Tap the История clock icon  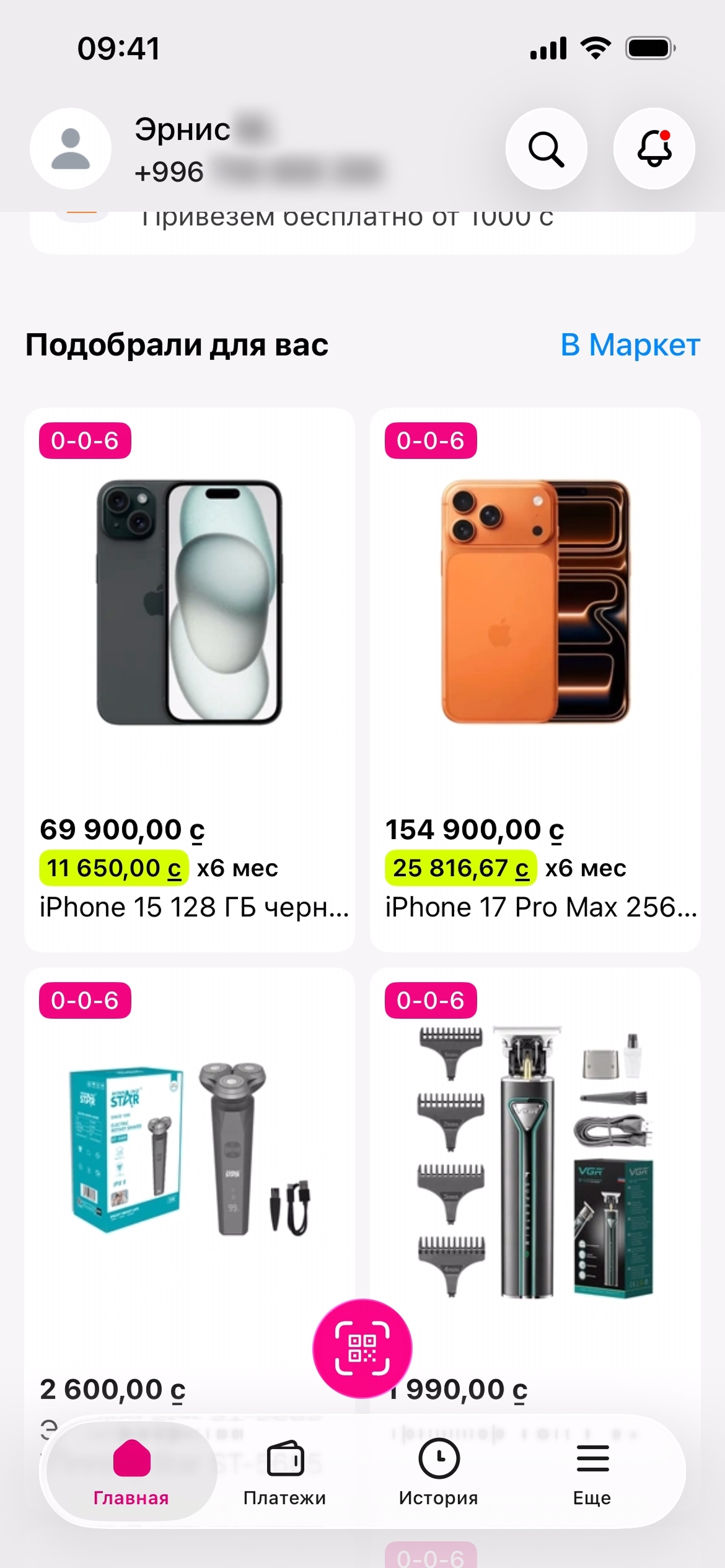click(x=439, y=1459)
